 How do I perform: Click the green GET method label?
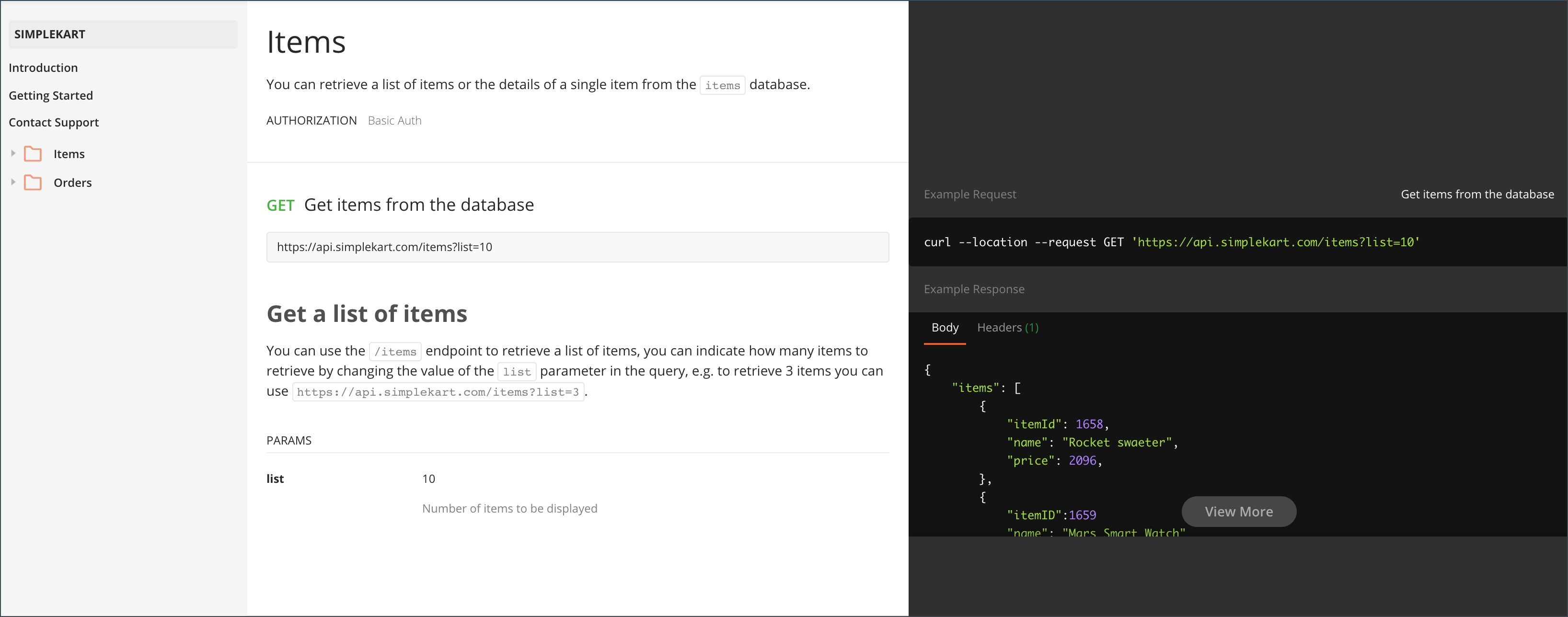pos(281,206)
